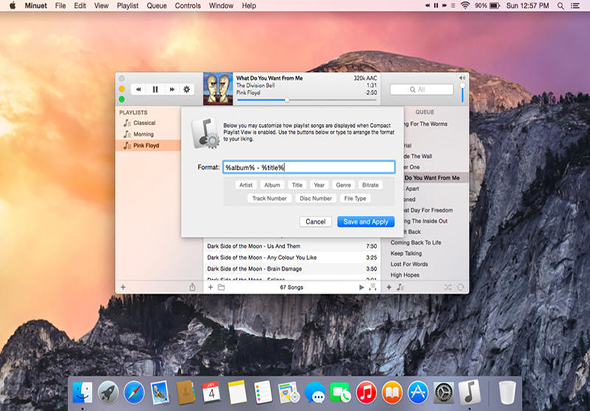Select 'Lost For Words' in the queue
Image resolution: width=590 pixels, height=411 pixels.
pos(425,264)
